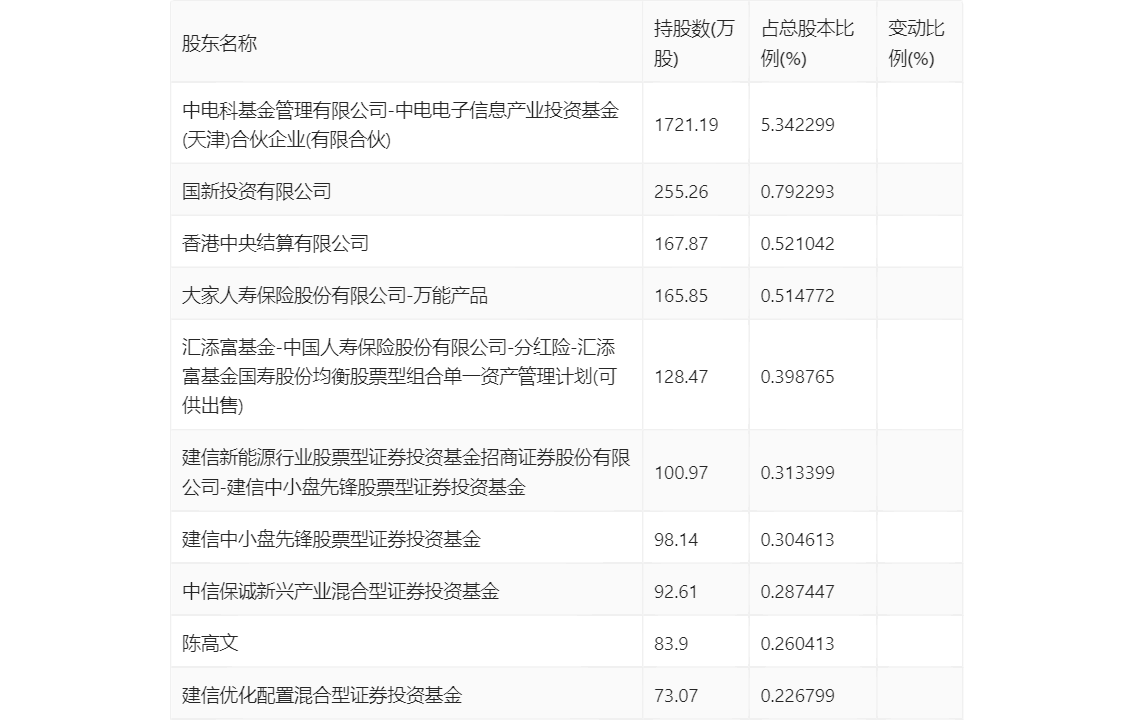The height and width of the screenshot is (720, 1134).
Task: Select shareholder 大家人寿保险股份有限公司-万能产品
Action: pyautogui.click(x=335, y=296)
